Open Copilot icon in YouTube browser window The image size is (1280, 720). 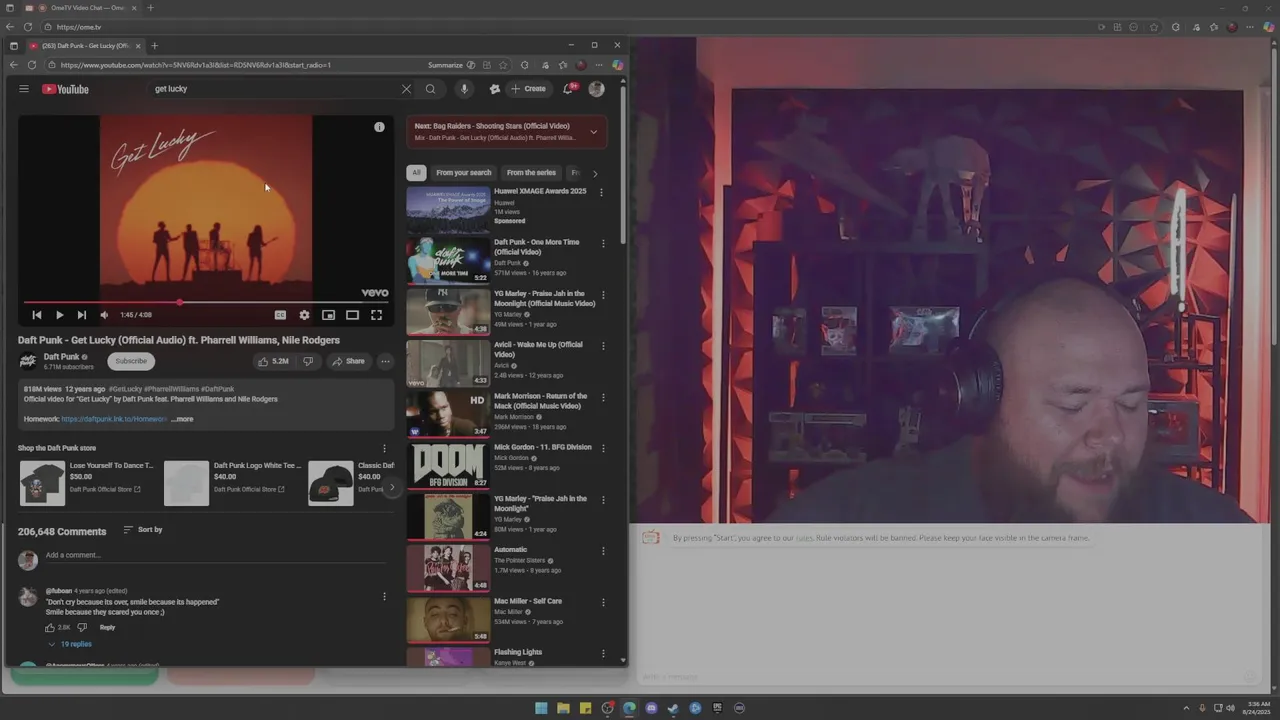click(618, 65)
